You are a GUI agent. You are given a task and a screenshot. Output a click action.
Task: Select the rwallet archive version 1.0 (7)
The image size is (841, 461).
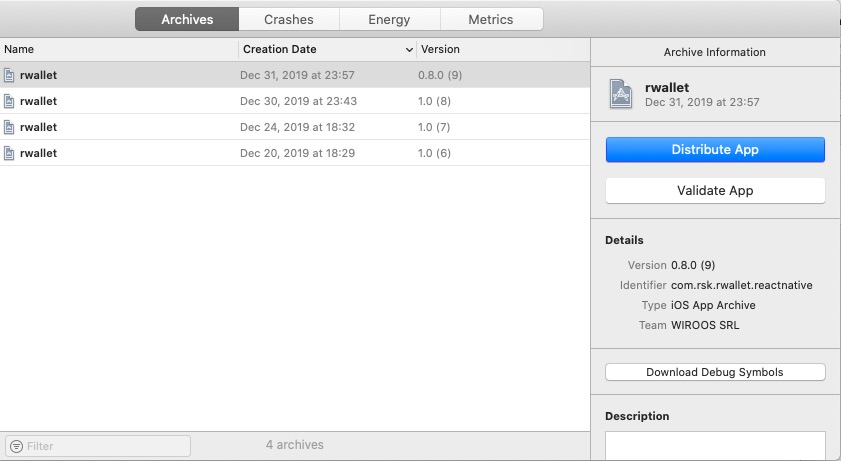point(294,127)
